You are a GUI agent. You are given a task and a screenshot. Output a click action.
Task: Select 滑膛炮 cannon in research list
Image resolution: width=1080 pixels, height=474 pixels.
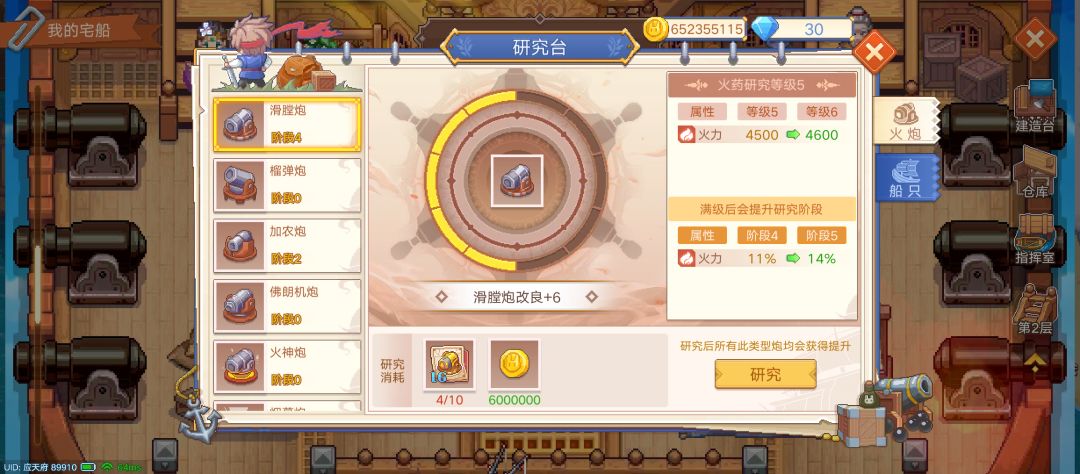coord(287,125)
